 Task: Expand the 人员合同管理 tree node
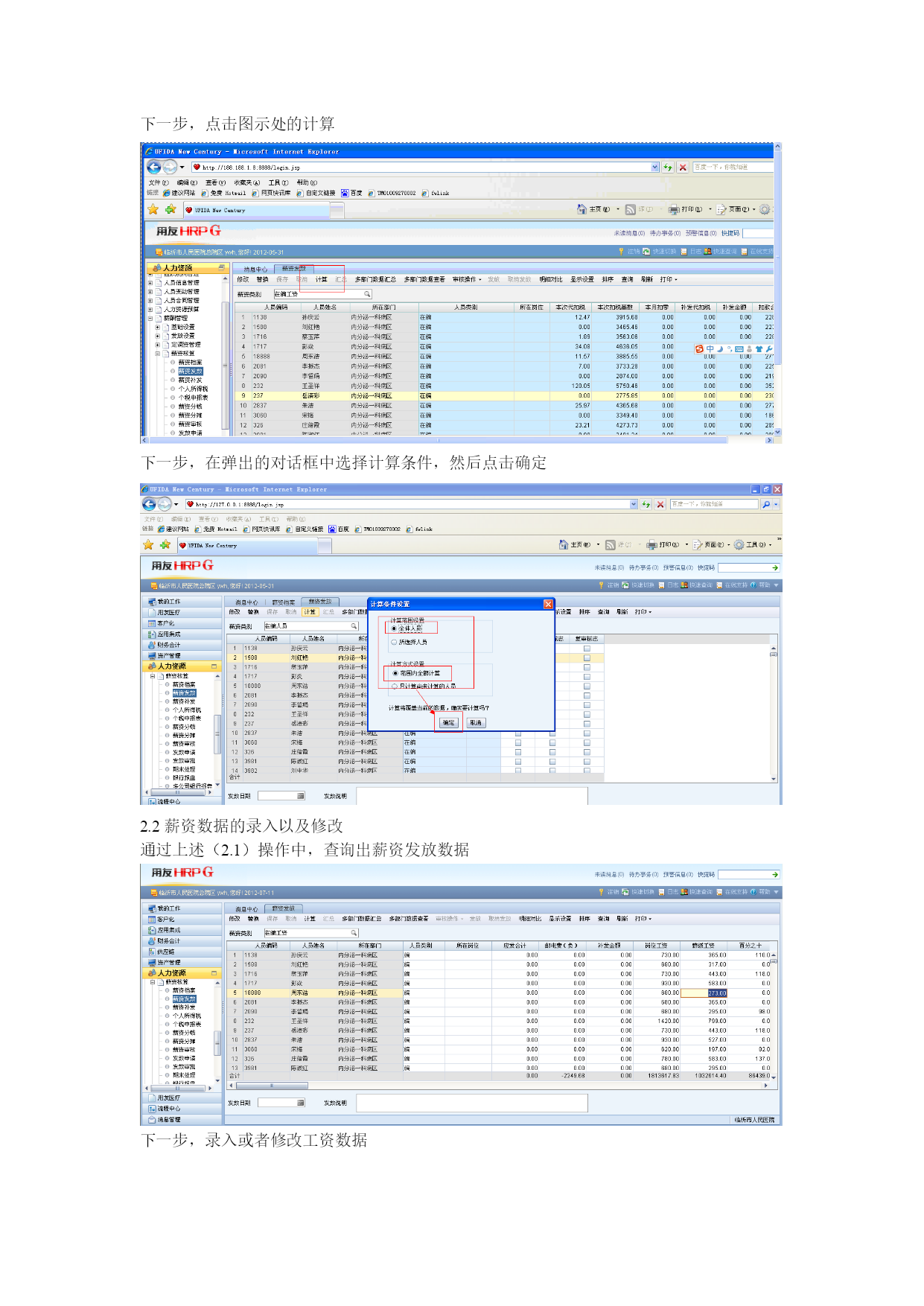click(150, 301)
